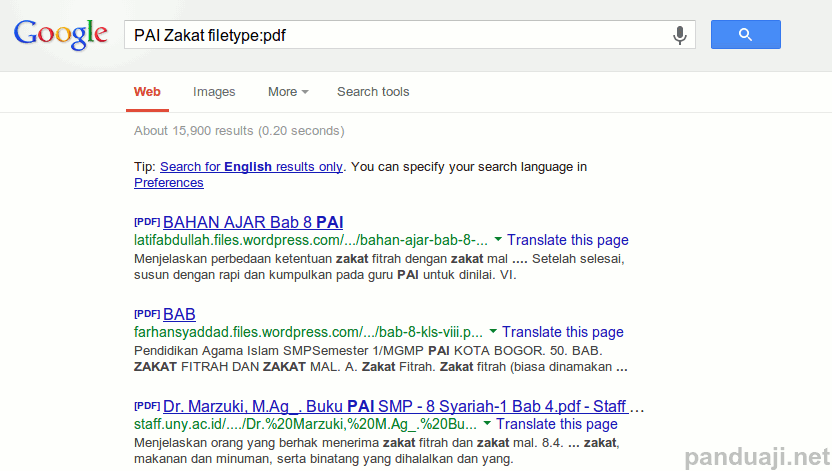The height and width of the screenshot is (471, 832).
Task: Select the Web tab
Action: (x=147, y=92)
